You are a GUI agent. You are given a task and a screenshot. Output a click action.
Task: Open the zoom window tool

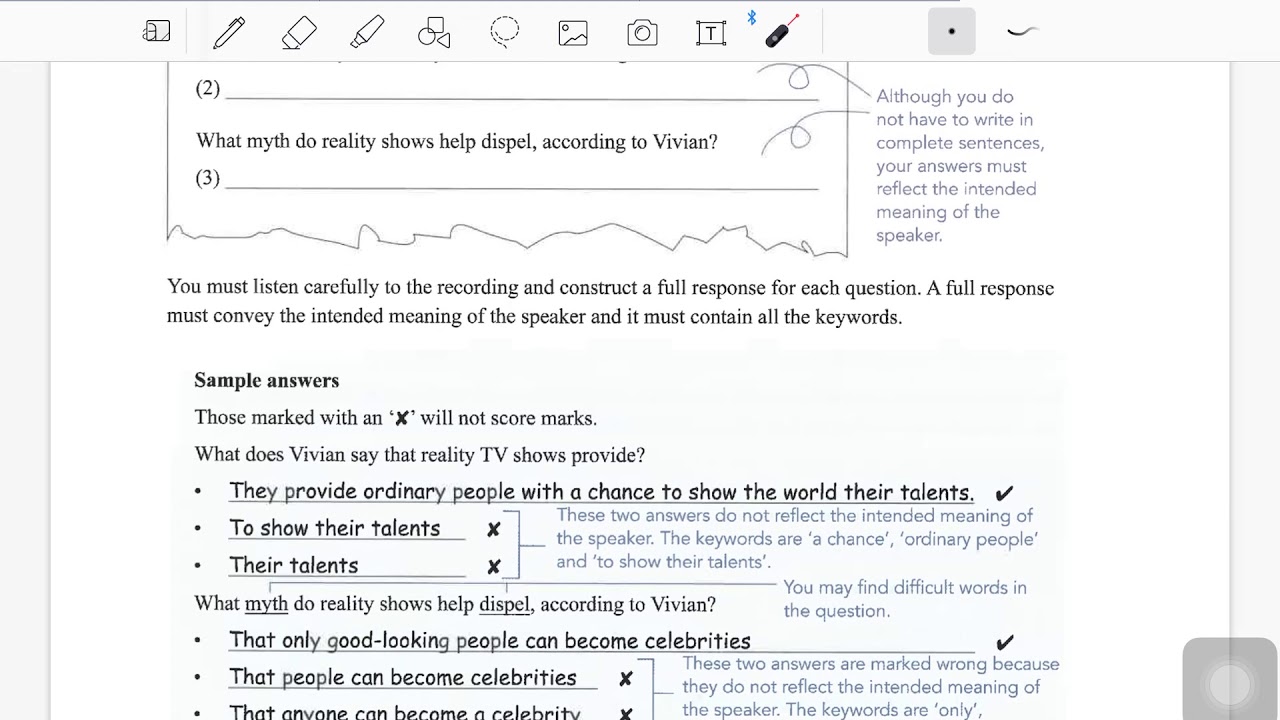coord(156,32)
